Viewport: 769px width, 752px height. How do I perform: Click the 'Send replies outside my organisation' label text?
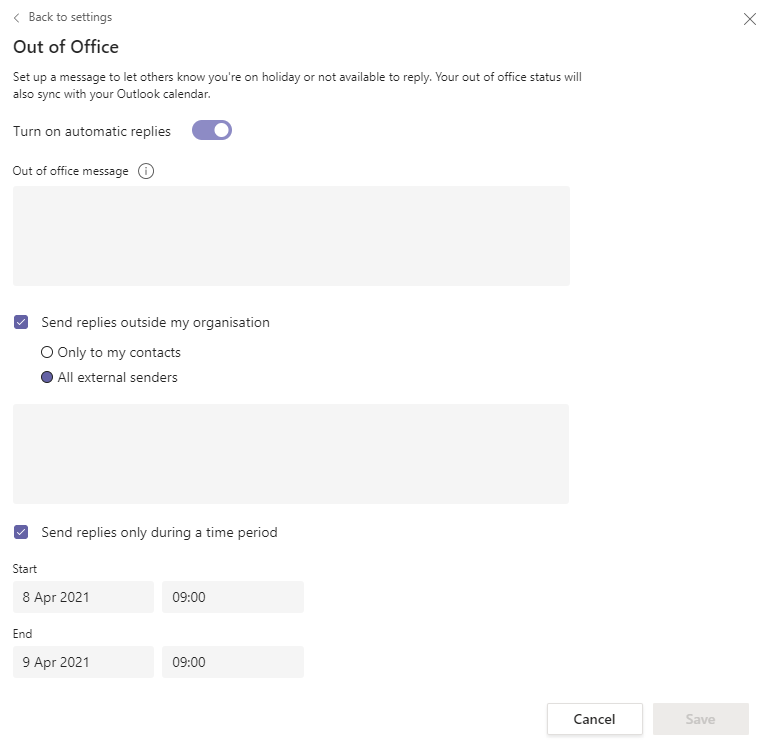(x=155, y=322)
